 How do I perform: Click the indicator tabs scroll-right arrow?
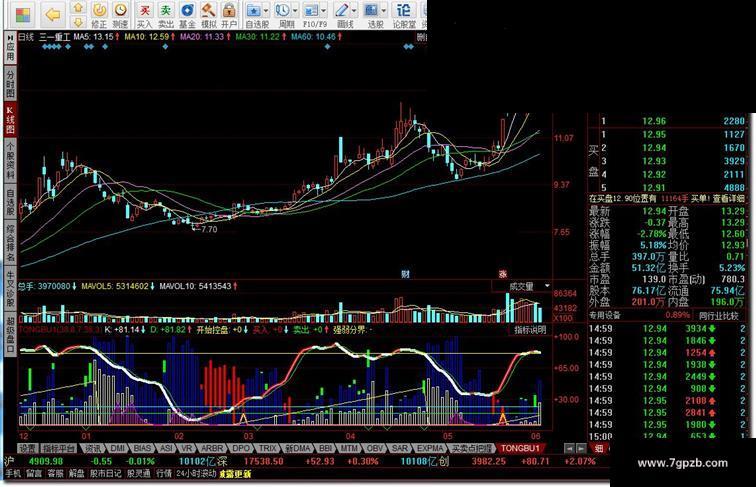point(580,448)
